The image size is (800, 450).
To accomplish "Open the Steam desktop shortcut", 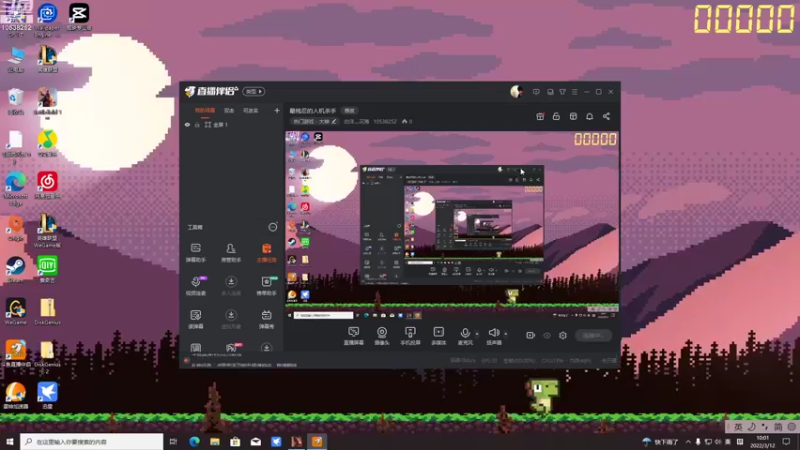I will (x=15, y=269).
